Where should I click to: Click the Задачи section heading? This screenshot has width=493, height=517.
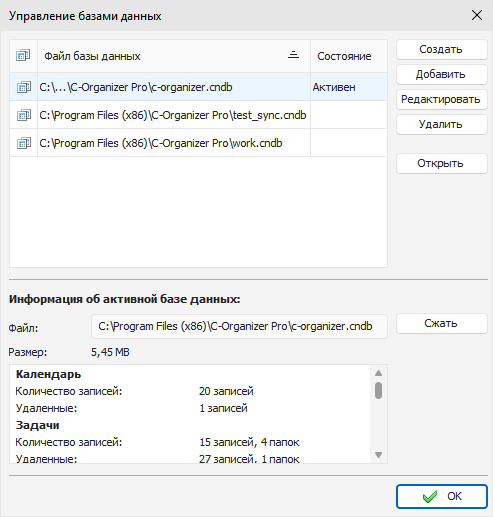tap(37, 425)
